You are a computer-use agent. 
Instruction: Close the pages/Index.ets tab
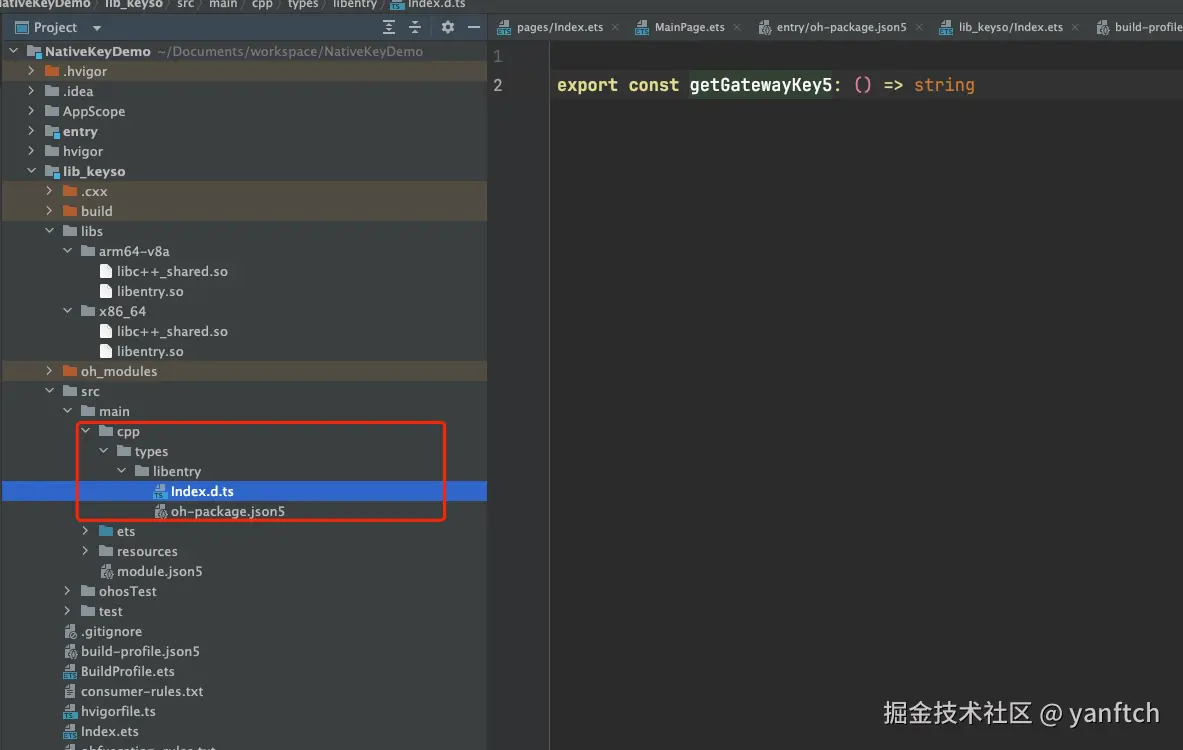pos(616,27)
